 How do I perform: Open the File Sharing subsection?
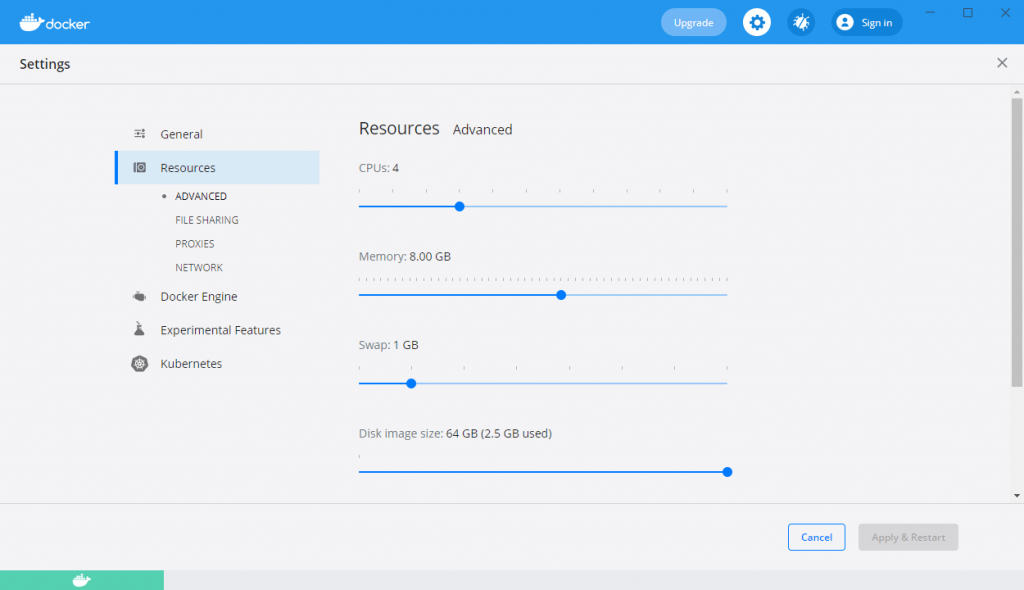point(206,220)
